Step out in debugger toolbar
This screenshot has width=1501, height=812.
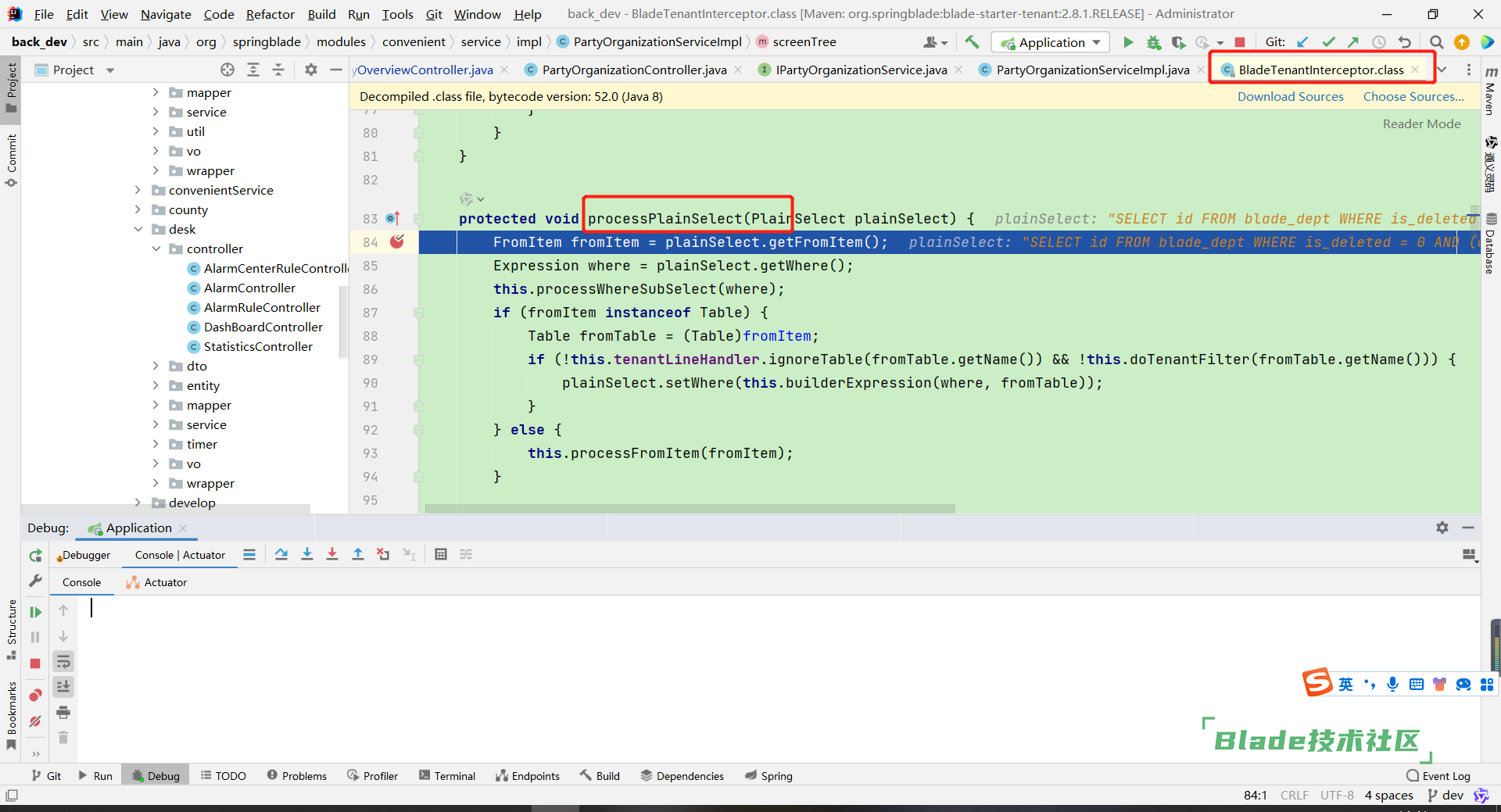point(358,554)
